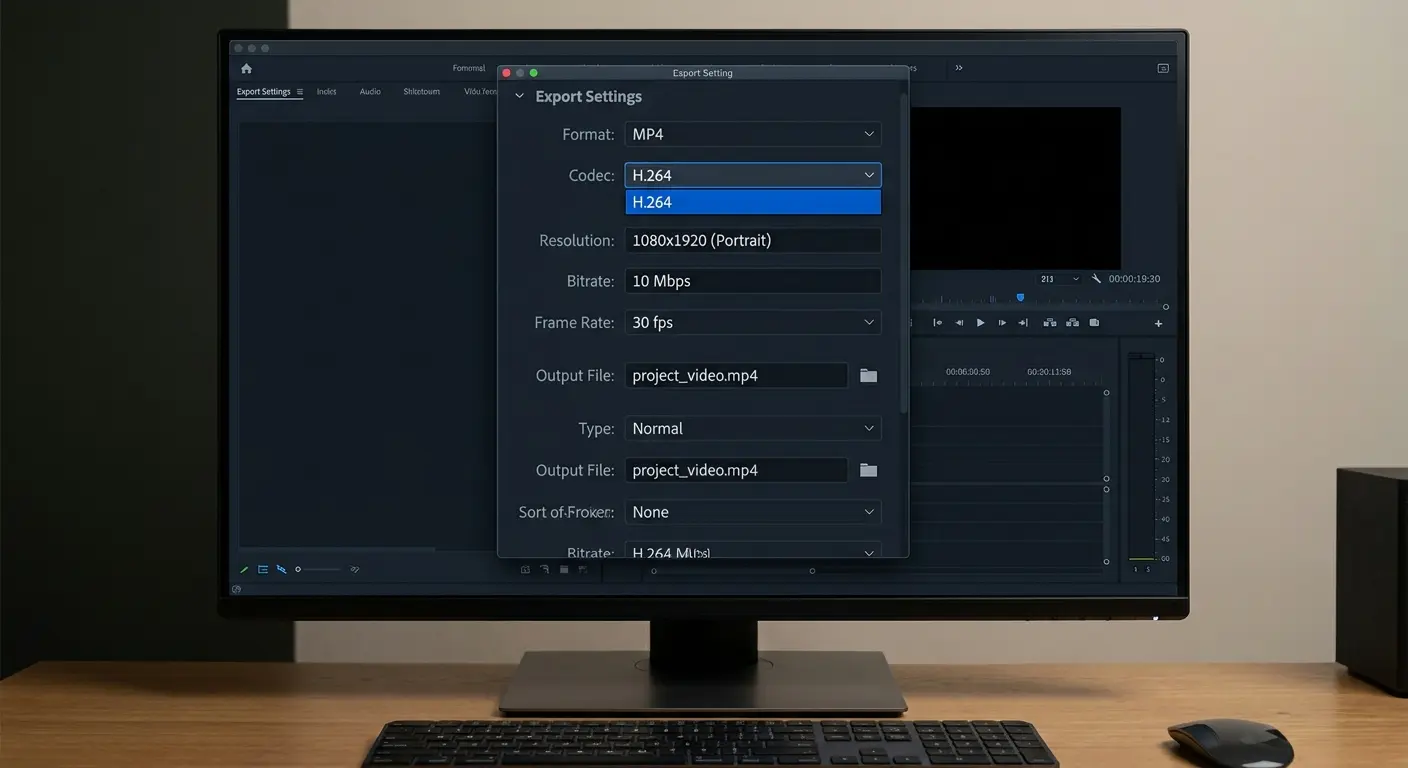Click the play button under preview
The height and width of the screenshot is (768, 1408).
[x=980, y=323]
